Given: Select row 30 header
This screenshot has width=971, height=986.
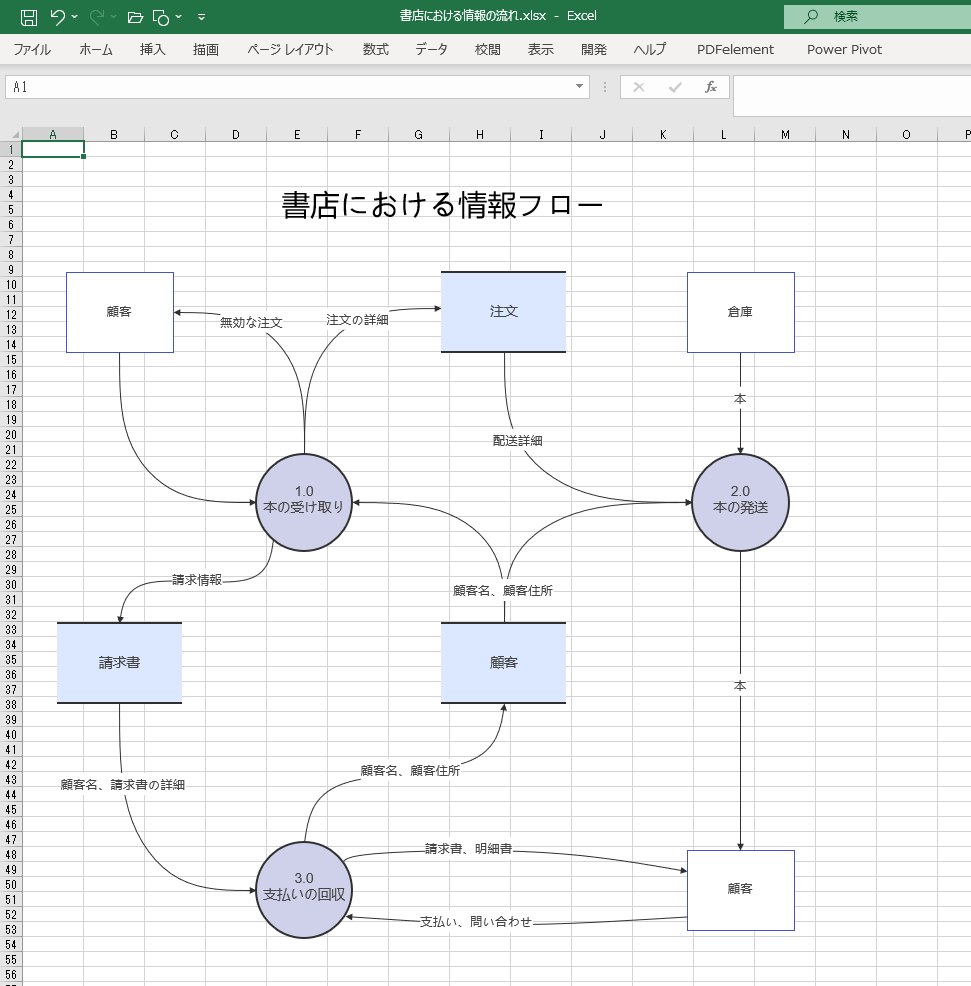Looking at the screenshot, I should pyautogui.click(x=11, y=584).
